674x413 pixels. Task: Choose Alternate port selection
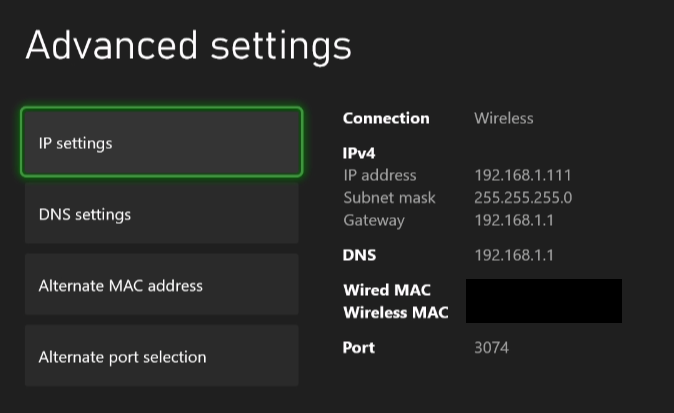161,356
